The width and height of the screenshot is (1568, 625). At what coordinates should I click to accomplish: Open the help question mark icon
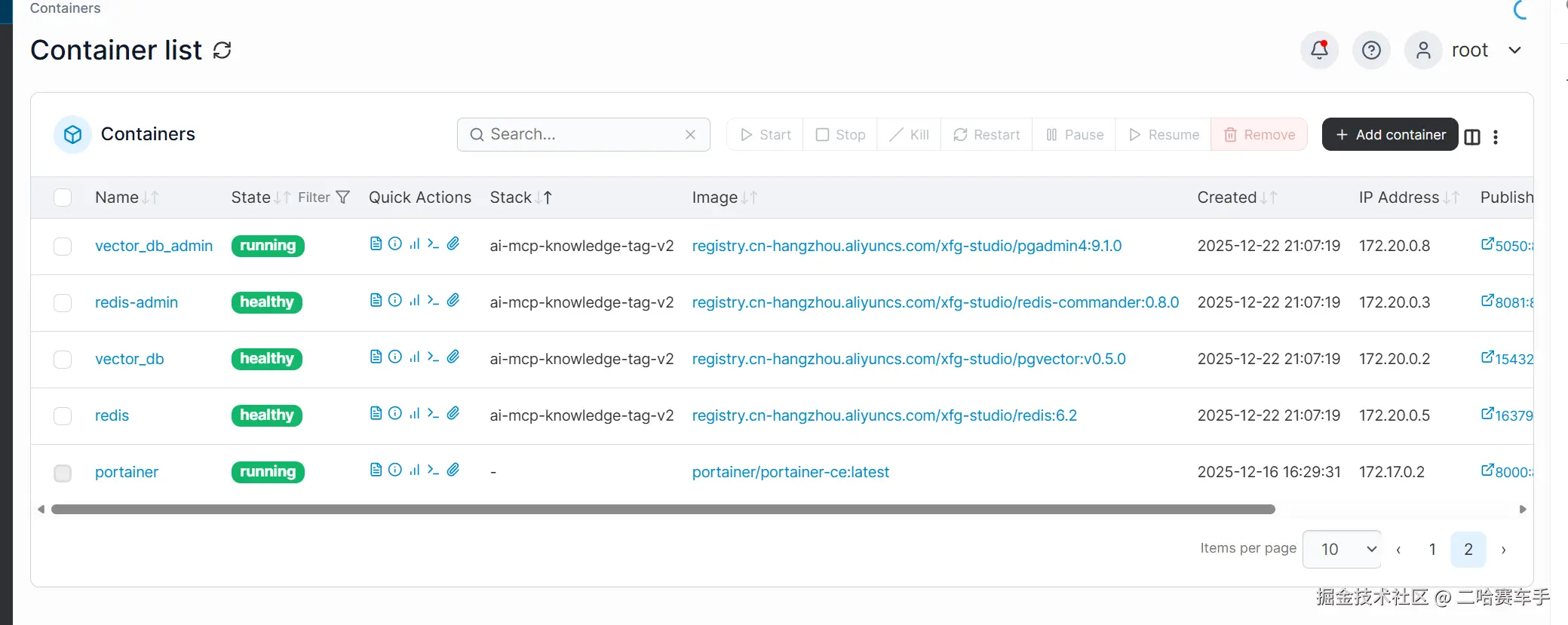[1371, 51]
